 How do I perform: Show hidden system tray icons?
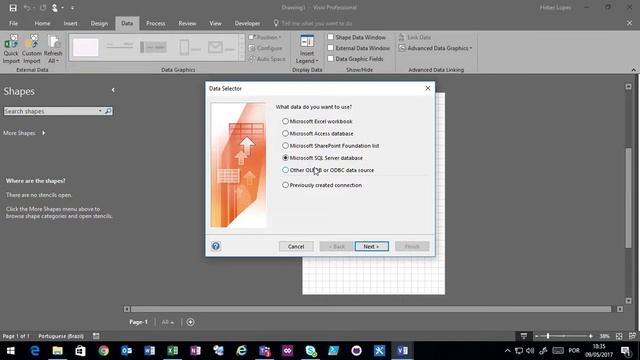click(507, 351)
